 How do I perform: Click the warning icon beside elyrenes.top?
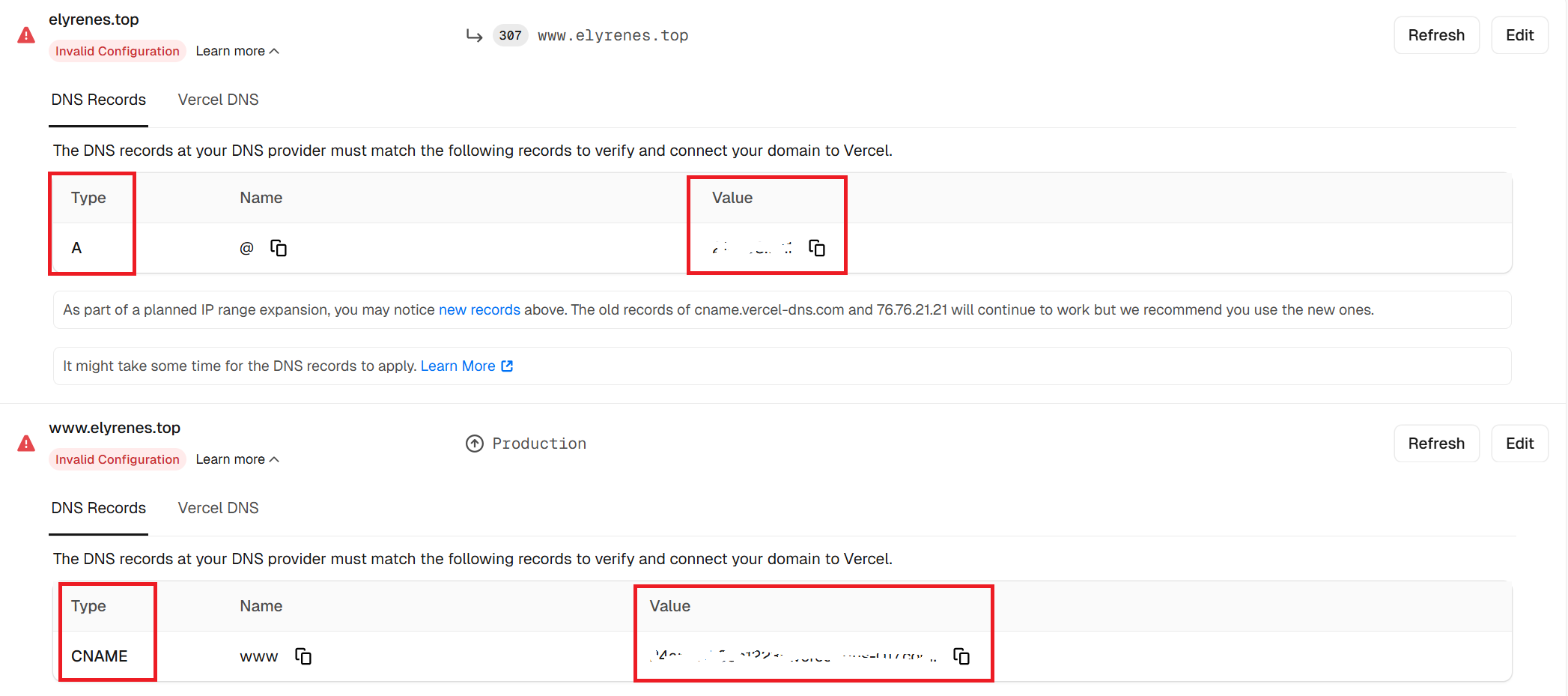point(26,35)
